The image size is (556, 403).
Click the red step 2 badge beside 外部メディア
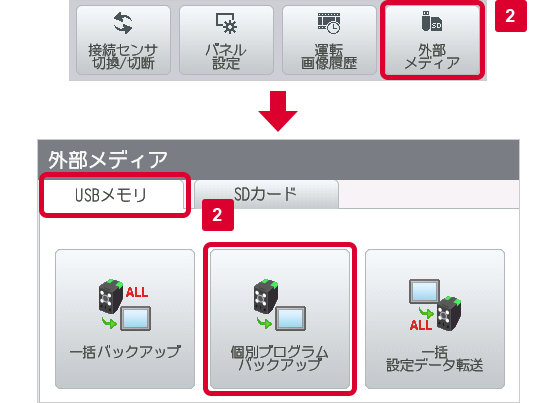coord(511,16)
